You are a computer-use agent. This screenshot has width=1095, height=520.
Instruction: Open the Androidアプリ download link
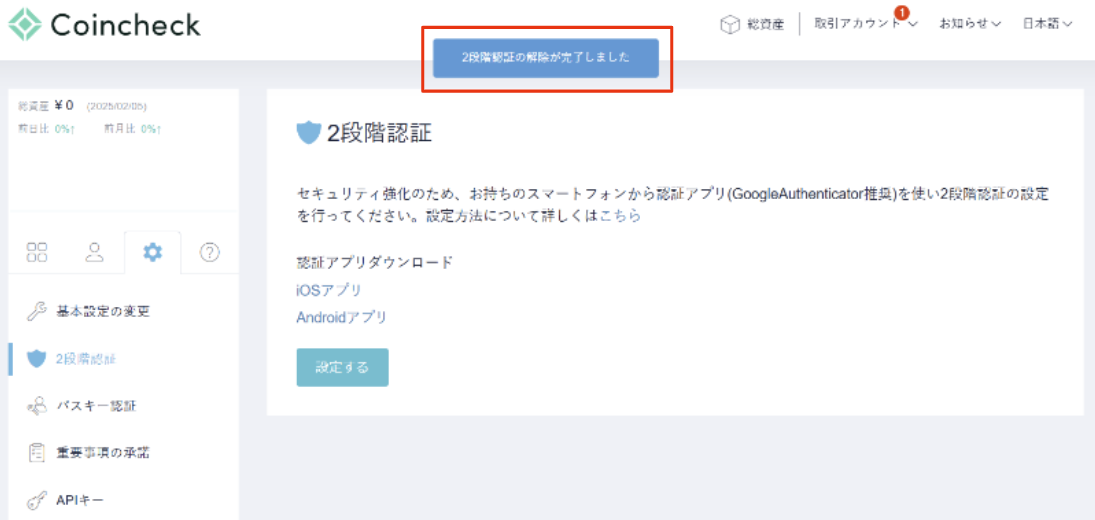pyautogui.click(x=341, y=317)
